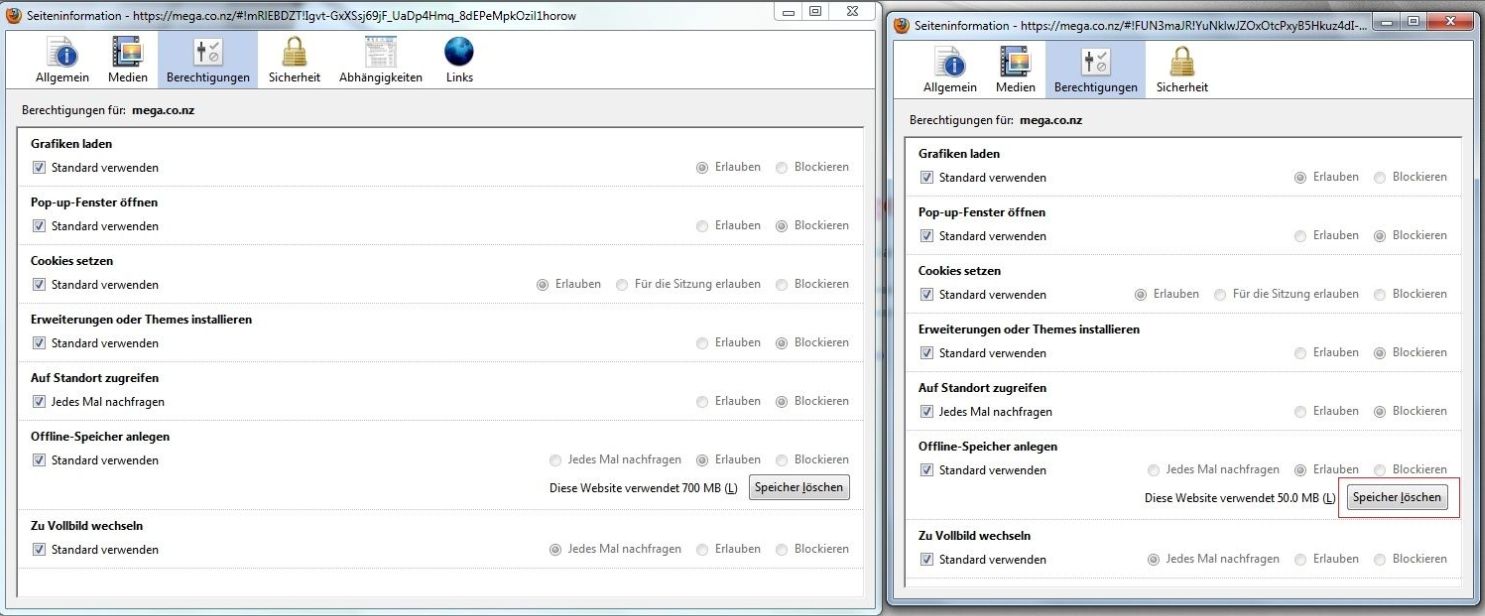Screen dimensions: 1485x616
Task: Click 'Diese Website verwendet 700 MB' text
Action: (x=635, y=488)
